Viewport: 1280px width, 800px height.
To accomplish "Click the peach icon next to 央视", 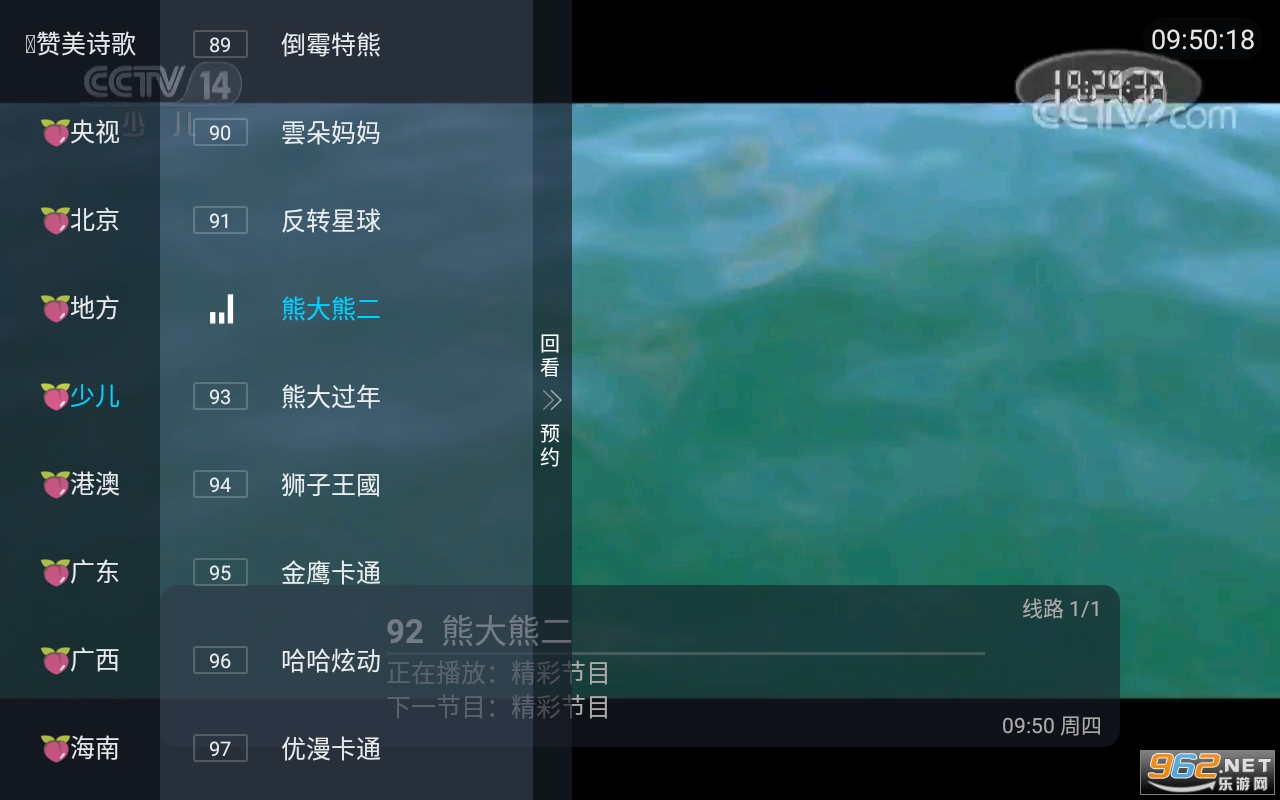I will [54, 133].
